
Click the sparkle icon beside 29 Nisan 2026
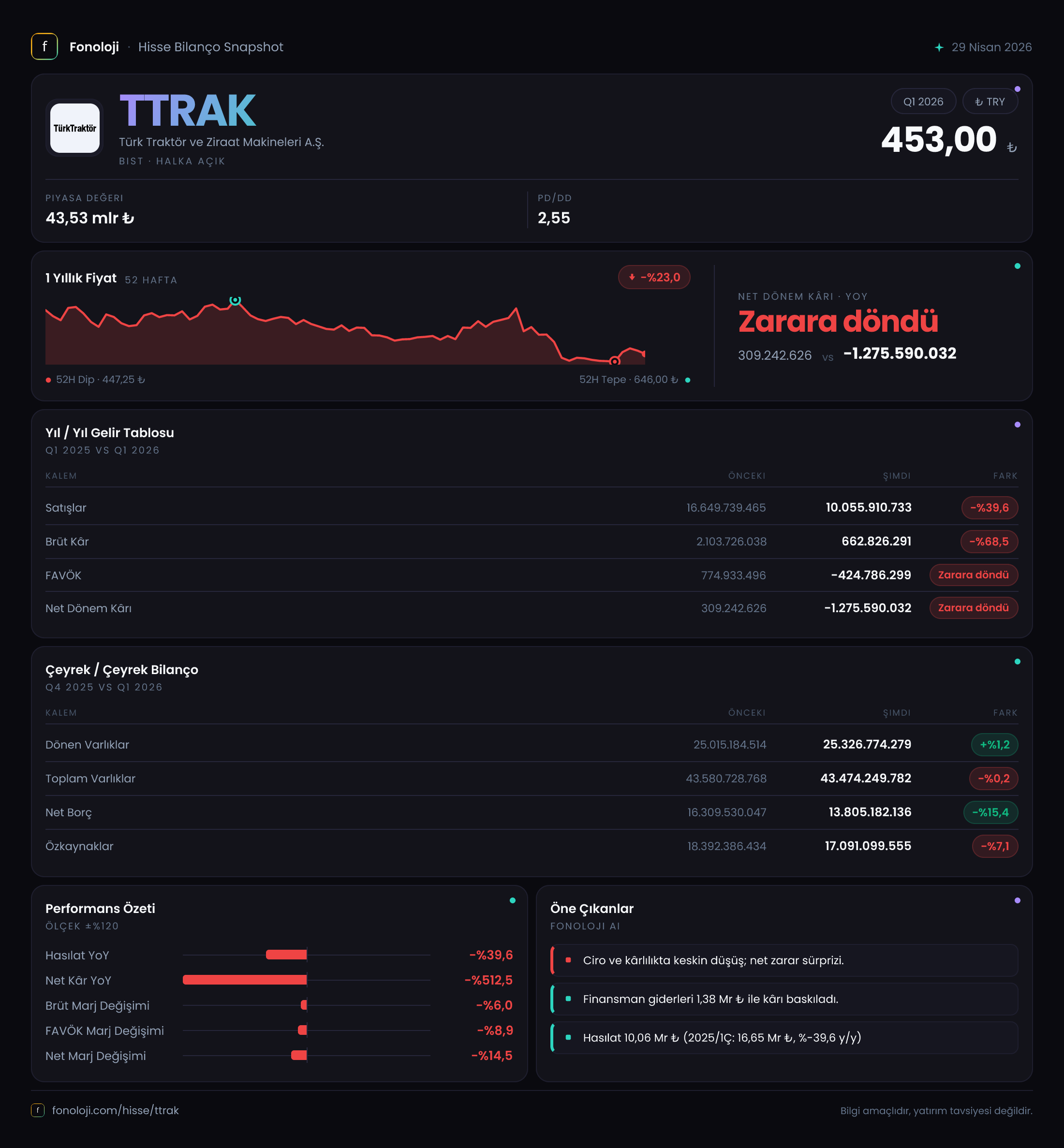click(x=939, y=47)
